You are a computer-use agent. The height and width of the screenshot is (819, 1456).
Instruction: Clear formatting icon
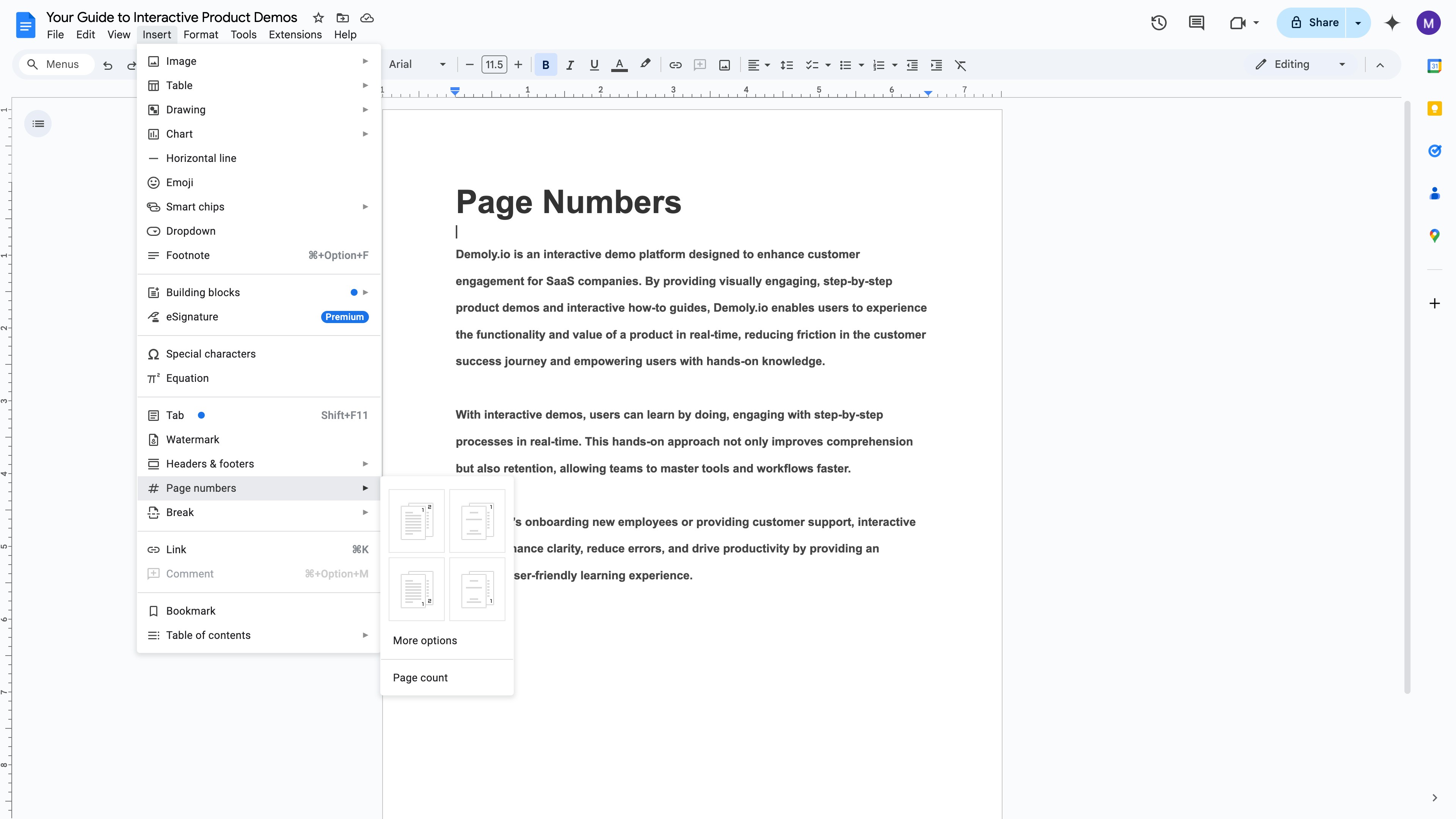(960, 65)
